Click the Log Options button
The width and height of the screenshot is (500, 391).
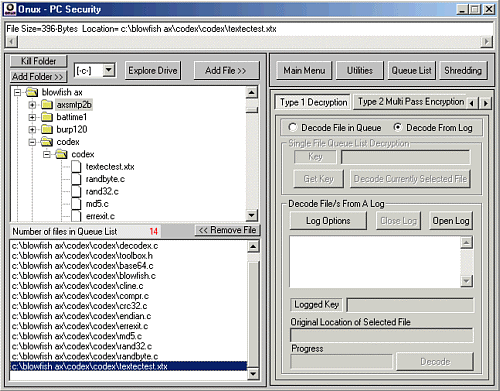coord(328,221)
